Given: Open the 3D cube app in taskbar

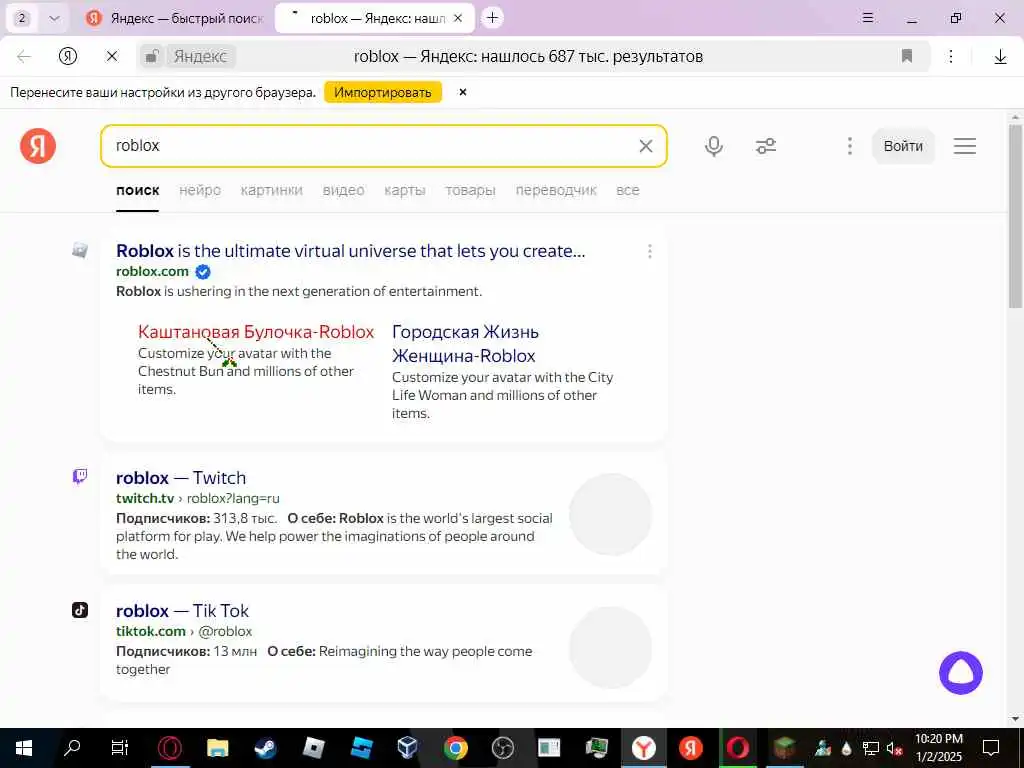Looking at the screenshot, I should pyautogui.click(x=408, y=748).
